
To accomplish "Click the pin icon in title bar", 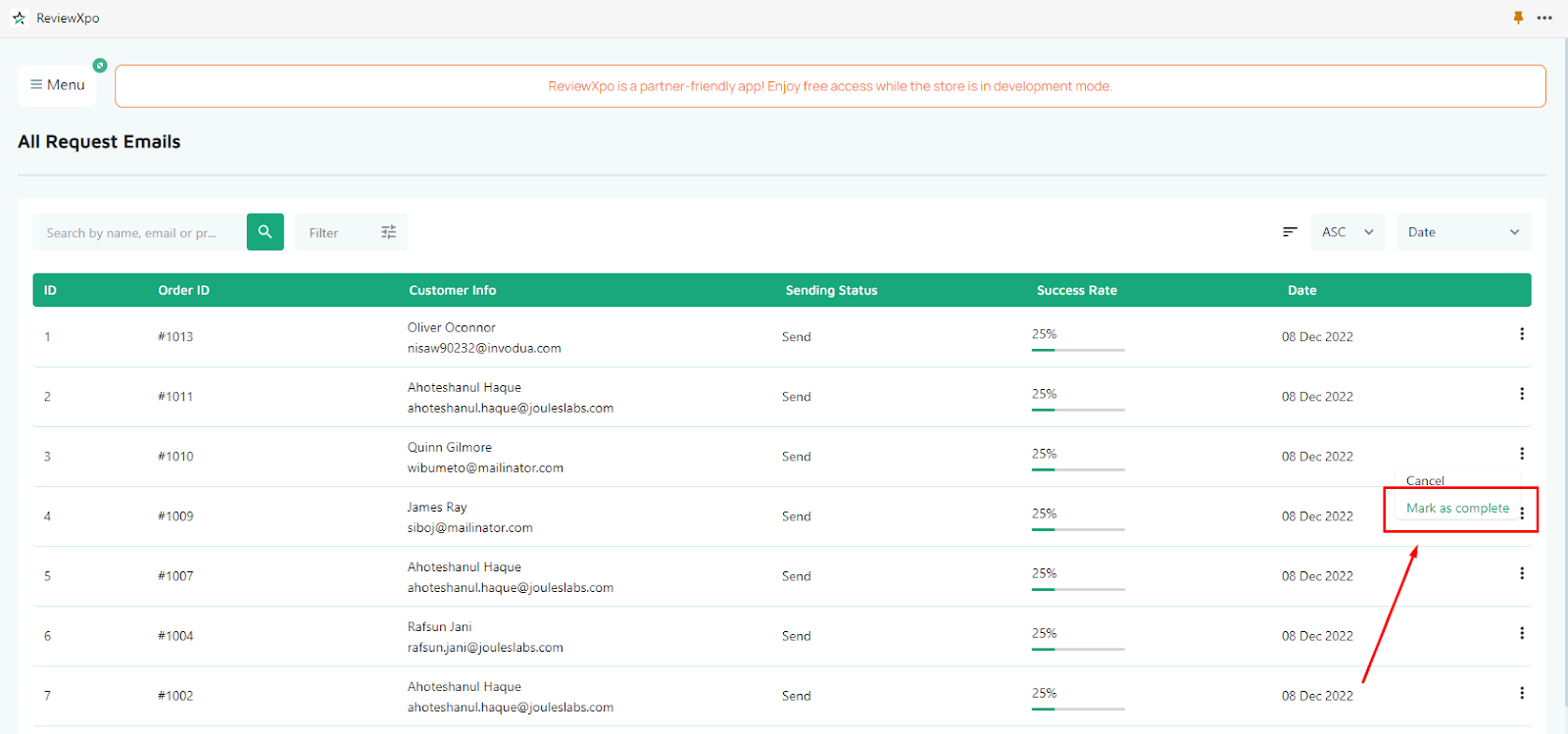I will [1518, 18].
